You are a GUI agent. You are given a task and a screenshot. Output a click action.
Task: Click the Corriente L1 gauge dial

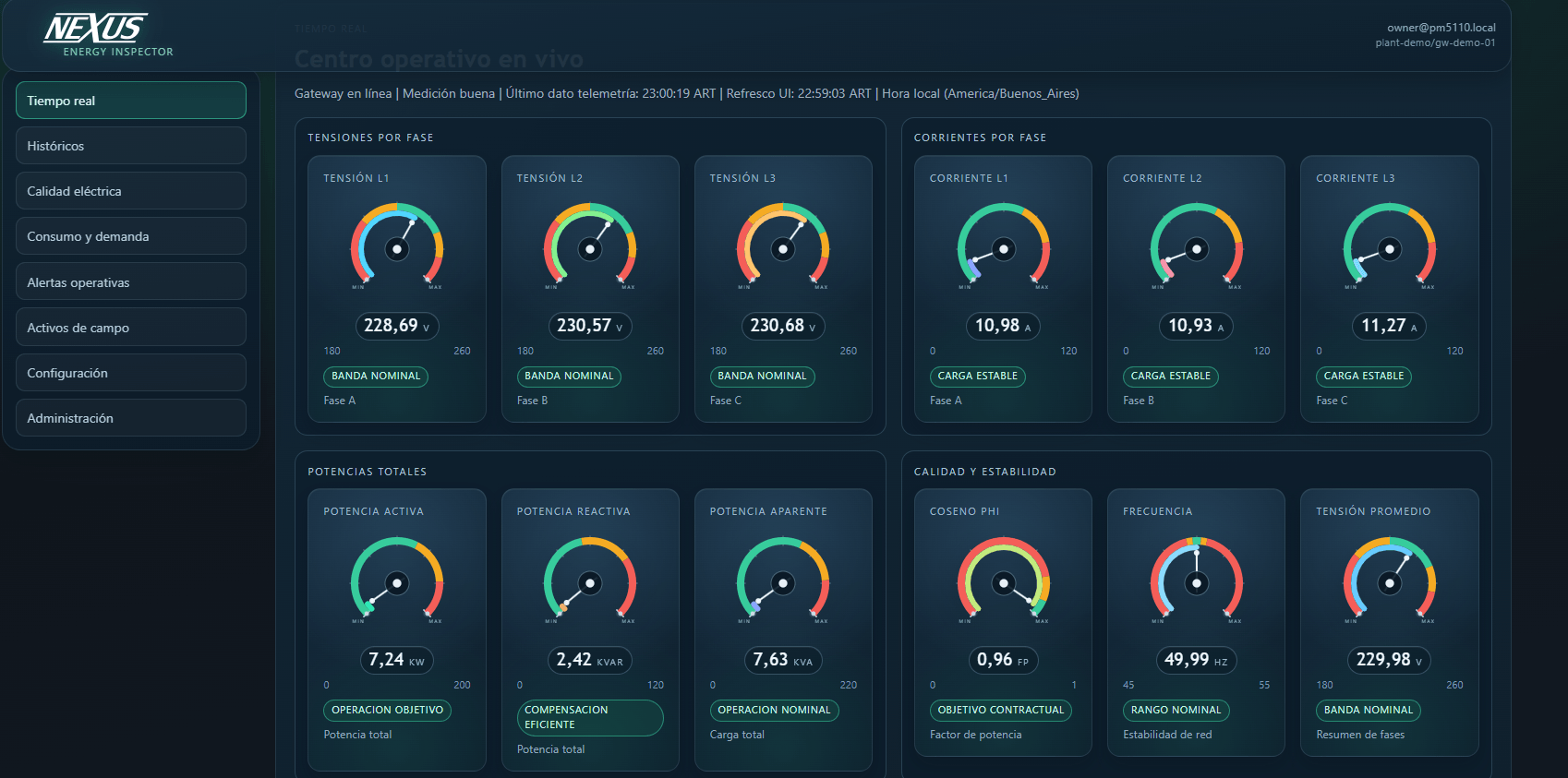click(1004, 246)
